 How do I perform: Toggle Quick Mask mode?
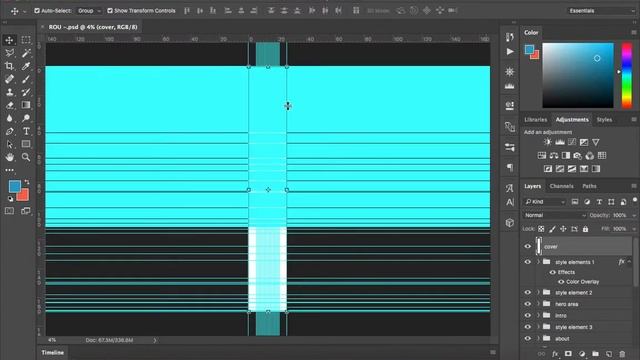point(9,211)
